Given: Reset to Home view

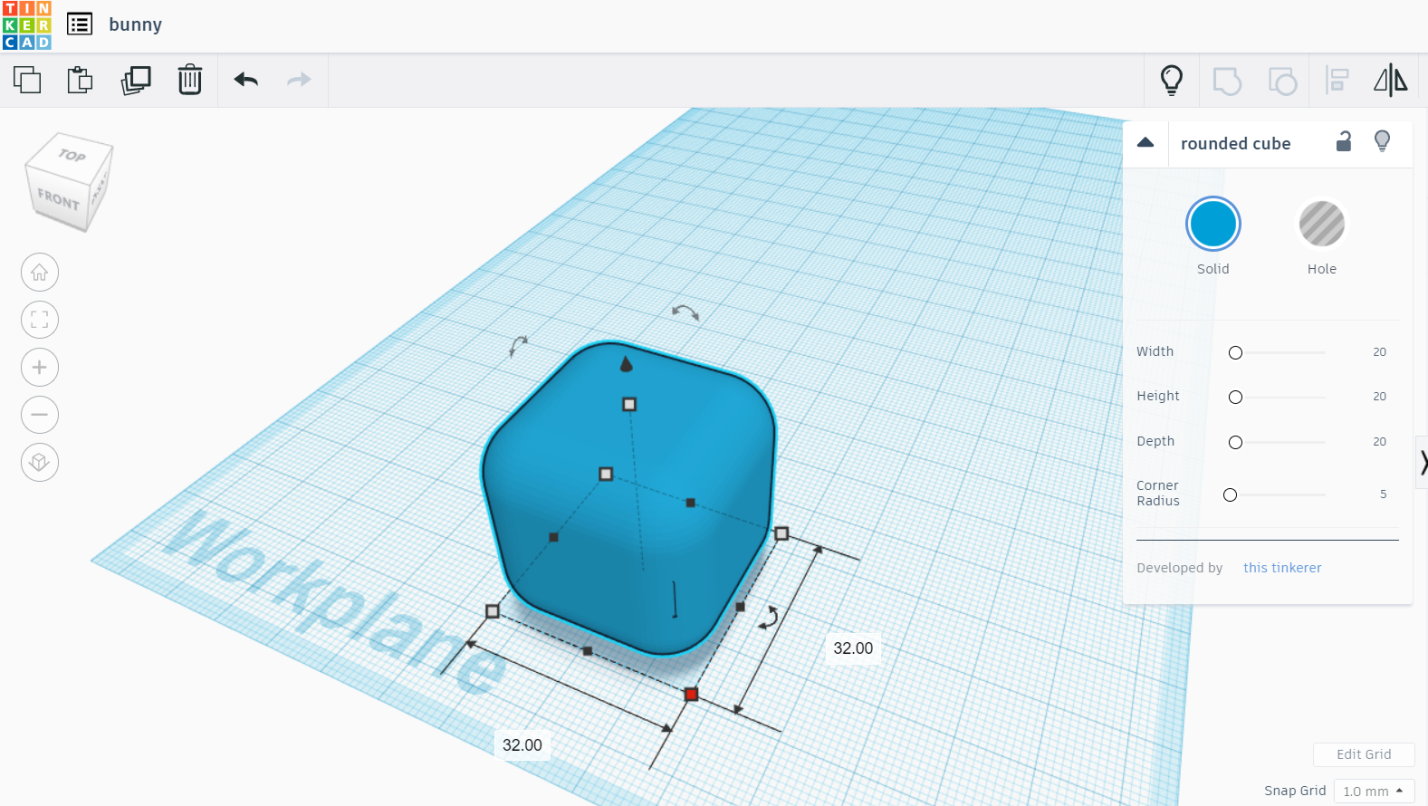Looking at the screenshot, I should tap(40, 272).
